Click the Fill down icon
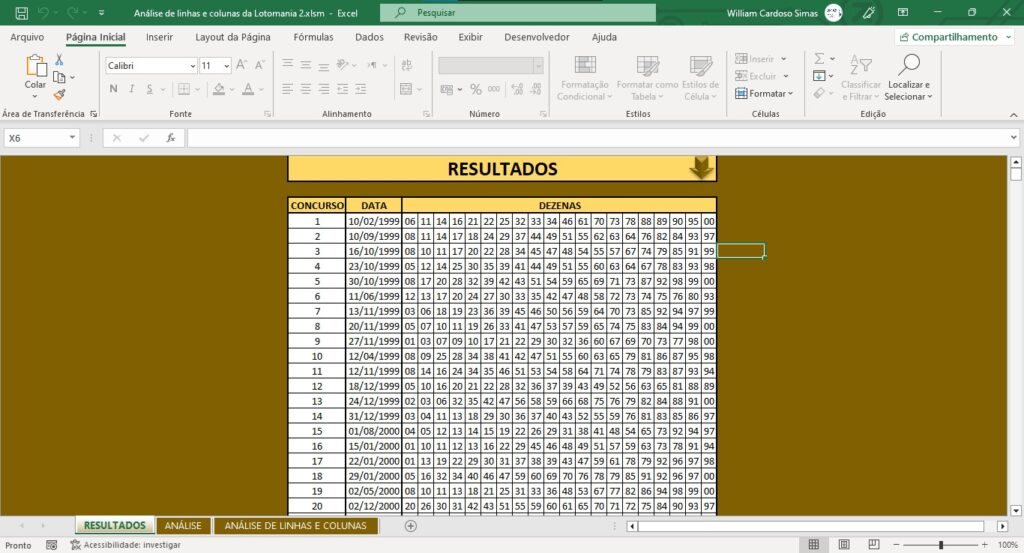The width and height of the screenshot is (1024, 553). coord(819,76)
